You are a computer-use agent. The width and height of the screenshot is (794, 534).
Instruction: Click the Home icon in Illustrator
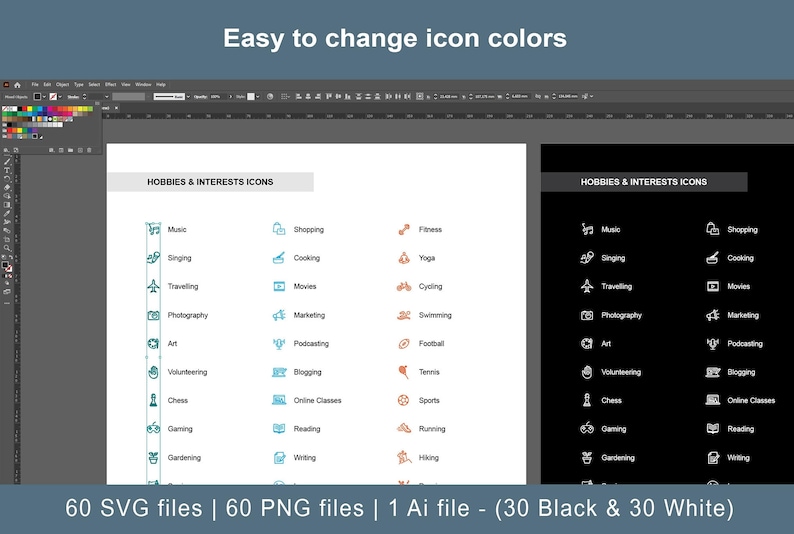(x=17, y=85)
